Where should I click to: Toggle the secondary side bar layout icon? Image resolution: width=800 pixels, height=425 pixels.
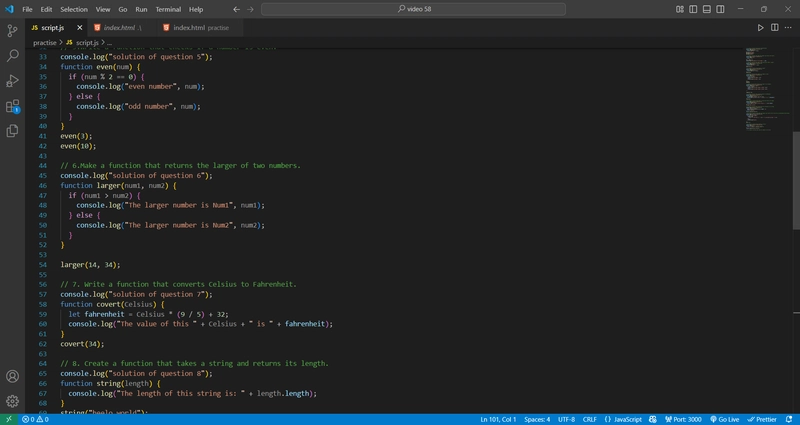click(720, 9)
